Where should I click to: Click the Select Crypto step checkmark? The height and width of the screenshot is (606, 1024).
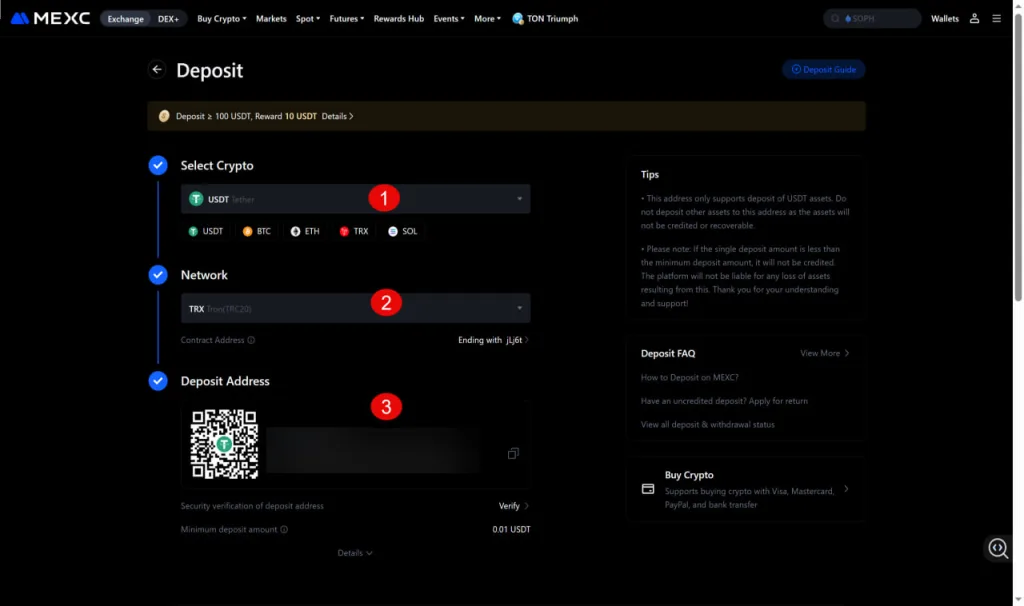[x=158, y=165]
